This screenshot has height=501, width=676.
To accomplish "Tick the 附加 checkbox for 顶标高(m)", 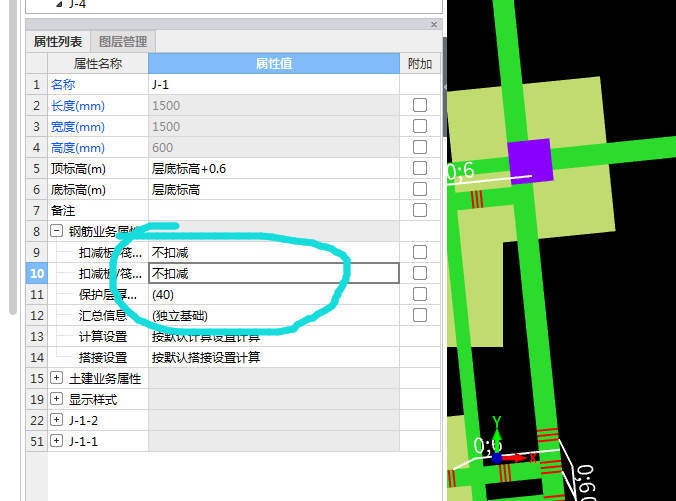I will 420,168.
